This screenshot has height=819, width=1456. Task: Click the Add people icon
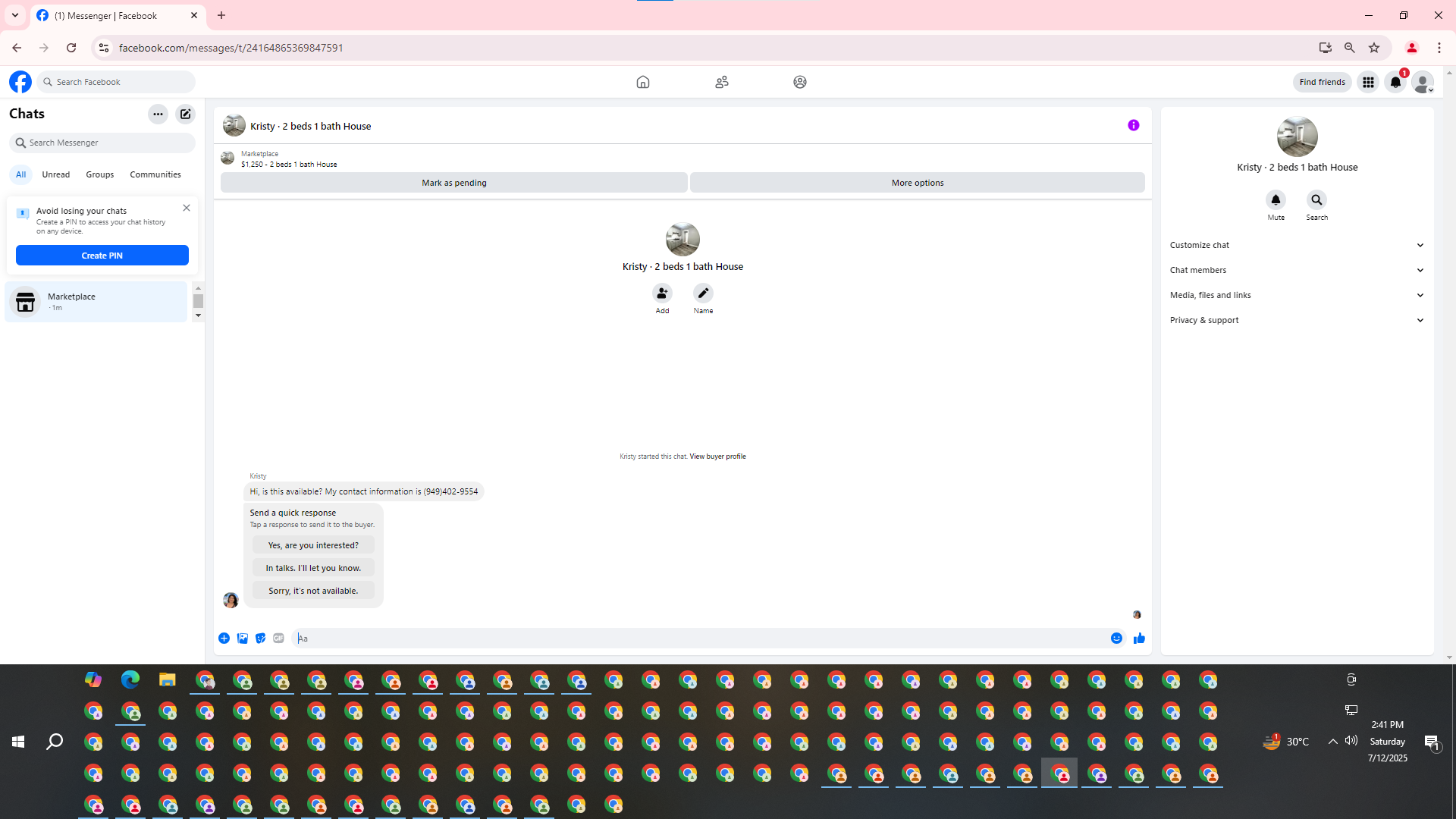tap(662, 293)
